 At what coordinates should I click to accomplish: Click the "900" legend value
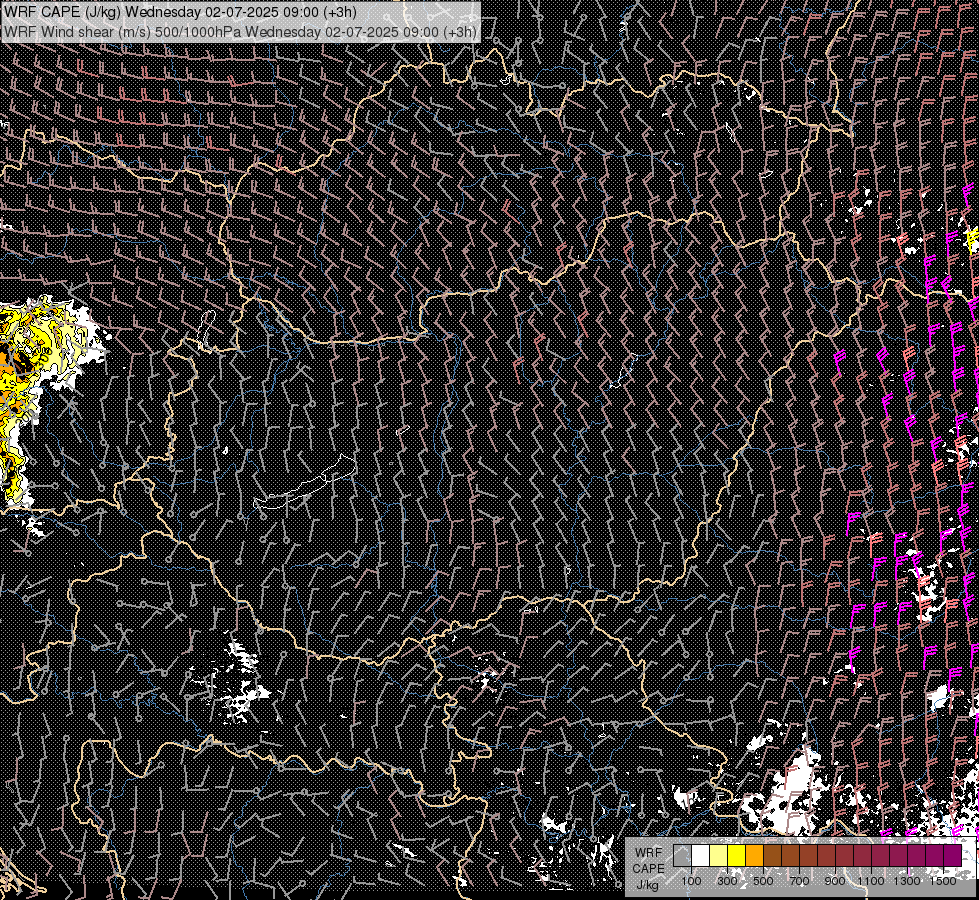[x=835, y=881]
